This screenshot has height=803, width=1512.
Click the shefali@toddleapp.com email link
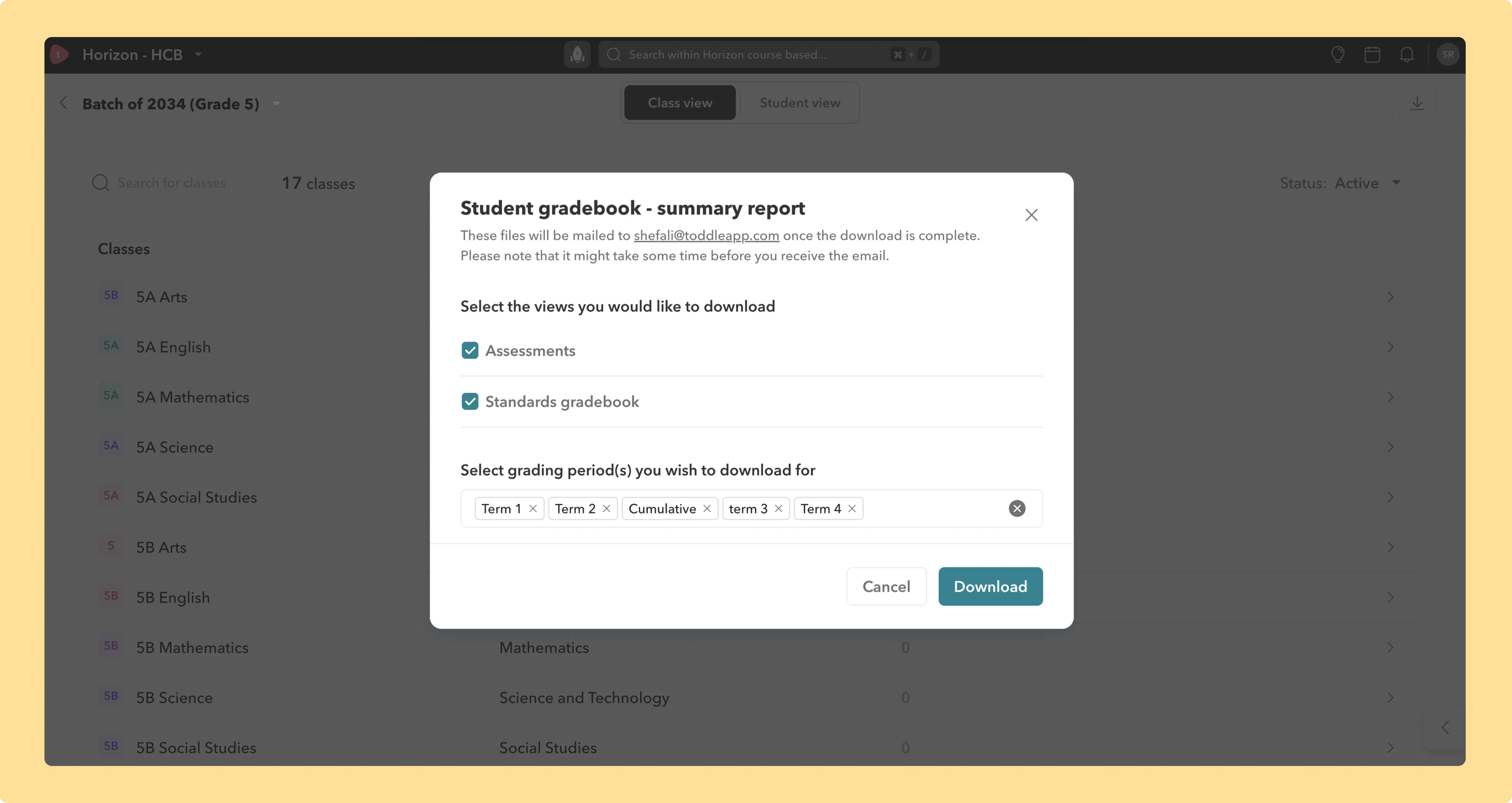tap(706, 235)
